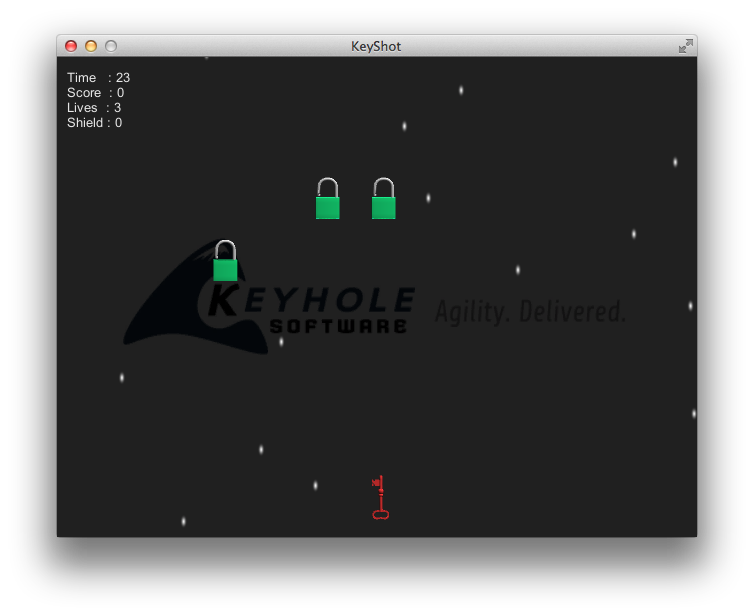The height and width of the screenshot is (616, 754).
Task: Click the lowest green padlock on the left
Action: coord(225,263)
